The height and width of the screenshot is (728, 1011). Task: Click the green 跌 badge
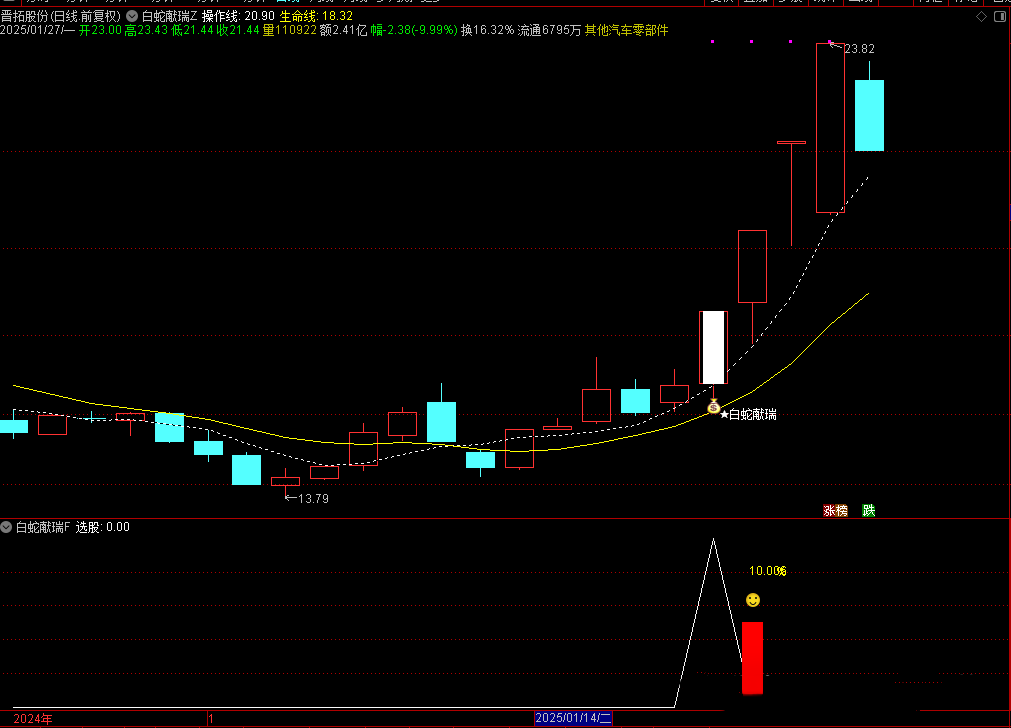coord(869,511)
